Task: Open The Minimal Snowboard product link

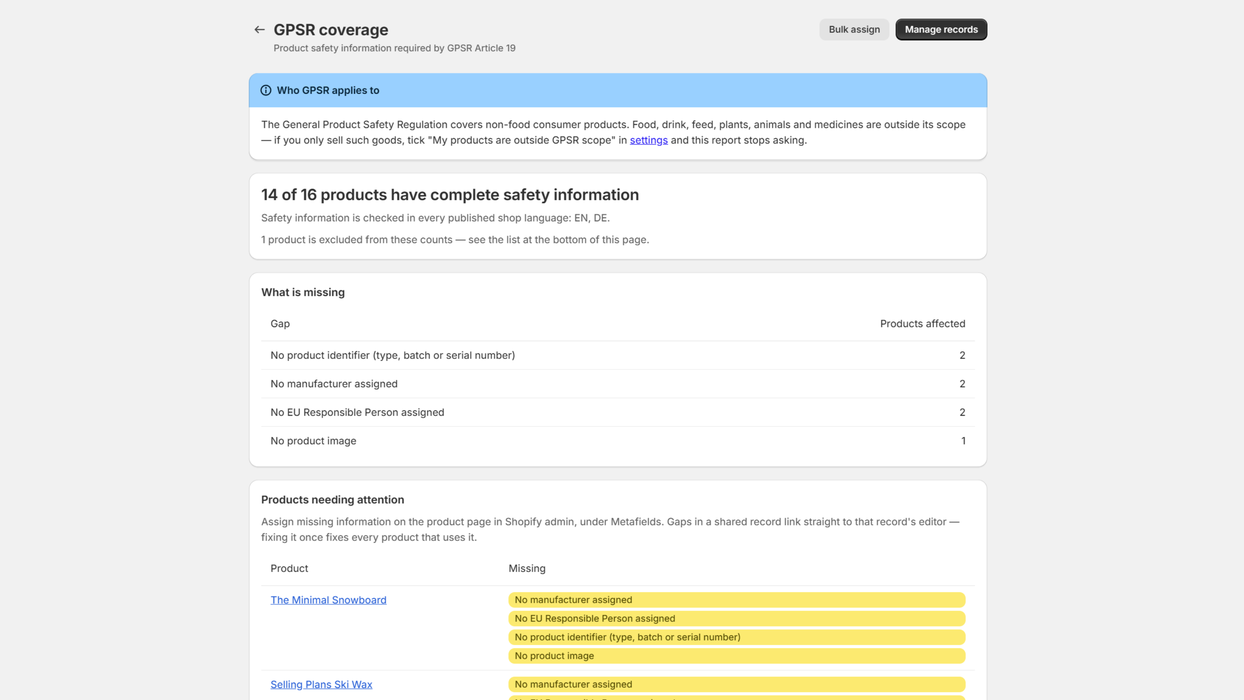Action: point(328,600)
